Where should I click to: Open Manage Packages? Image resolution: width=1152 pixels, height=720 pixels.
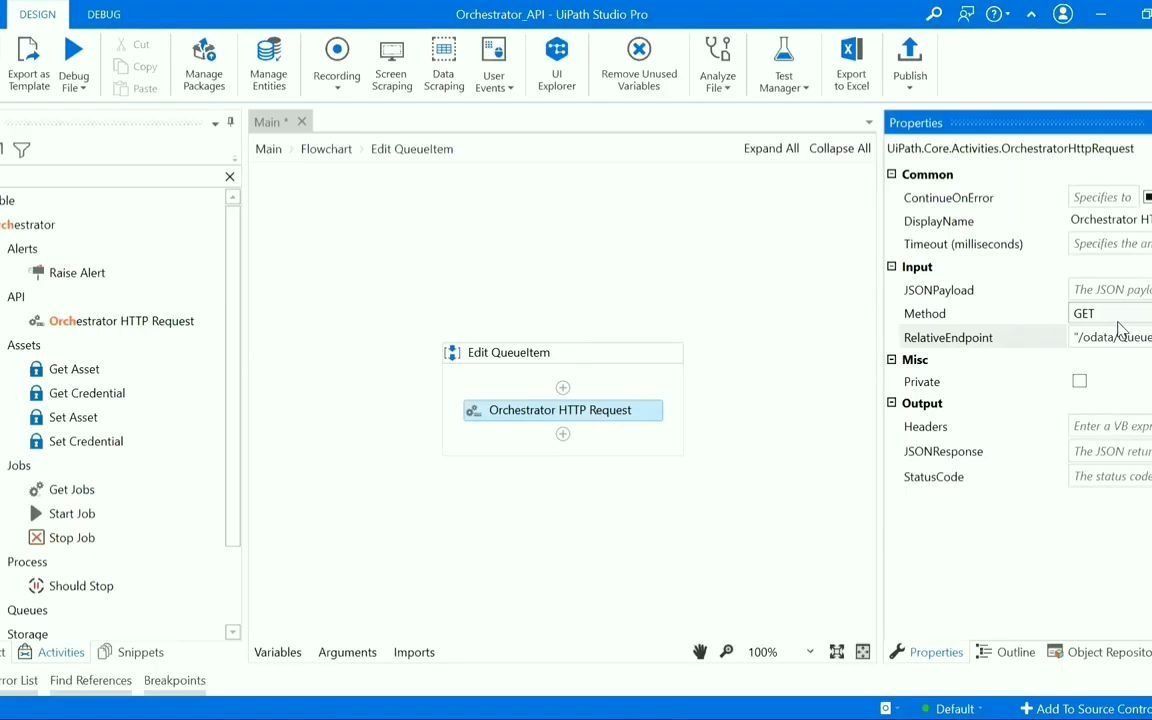coord(204,65)
